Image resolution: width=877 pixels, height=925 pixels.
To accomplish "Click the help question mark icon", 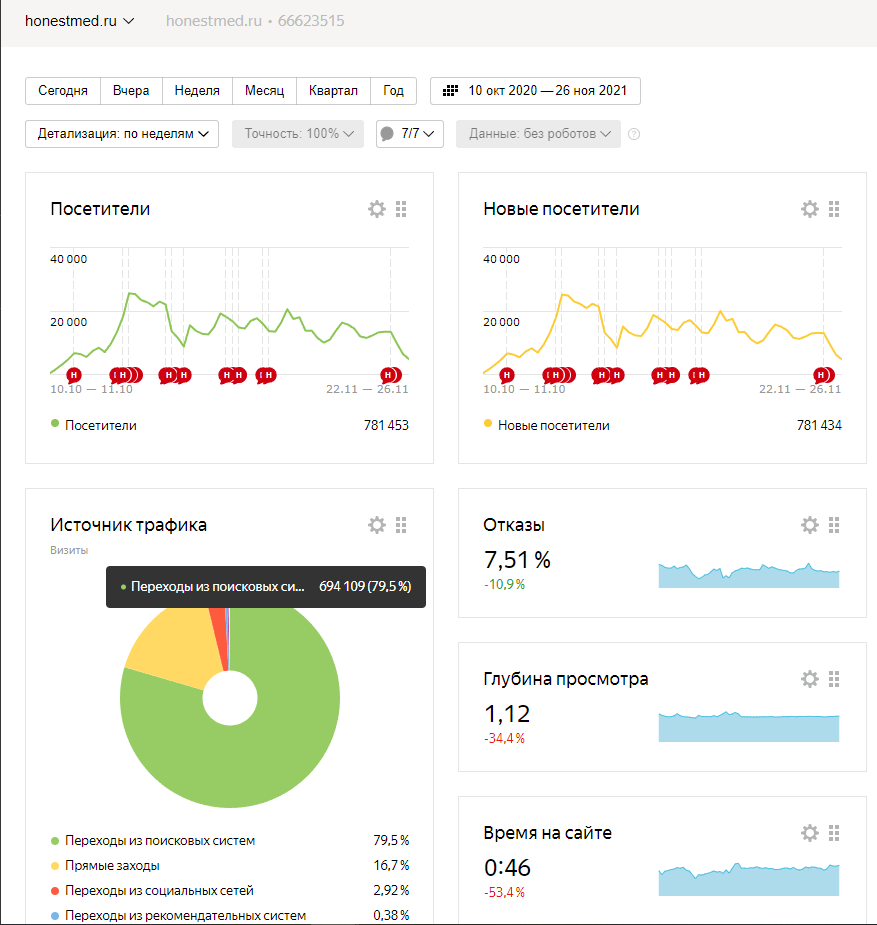I will pos(634,134).
